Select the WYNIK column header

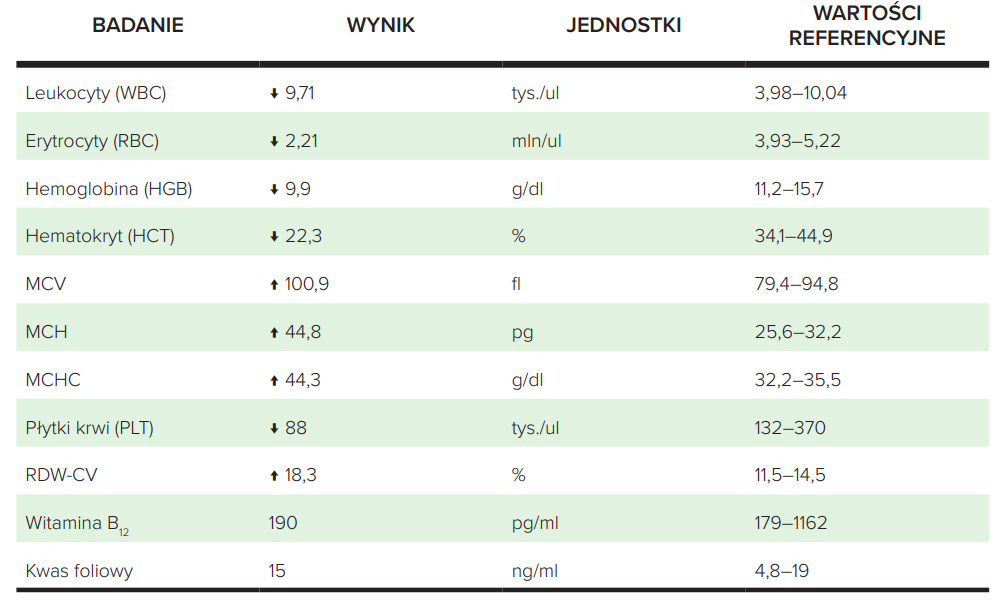point(381,26)
